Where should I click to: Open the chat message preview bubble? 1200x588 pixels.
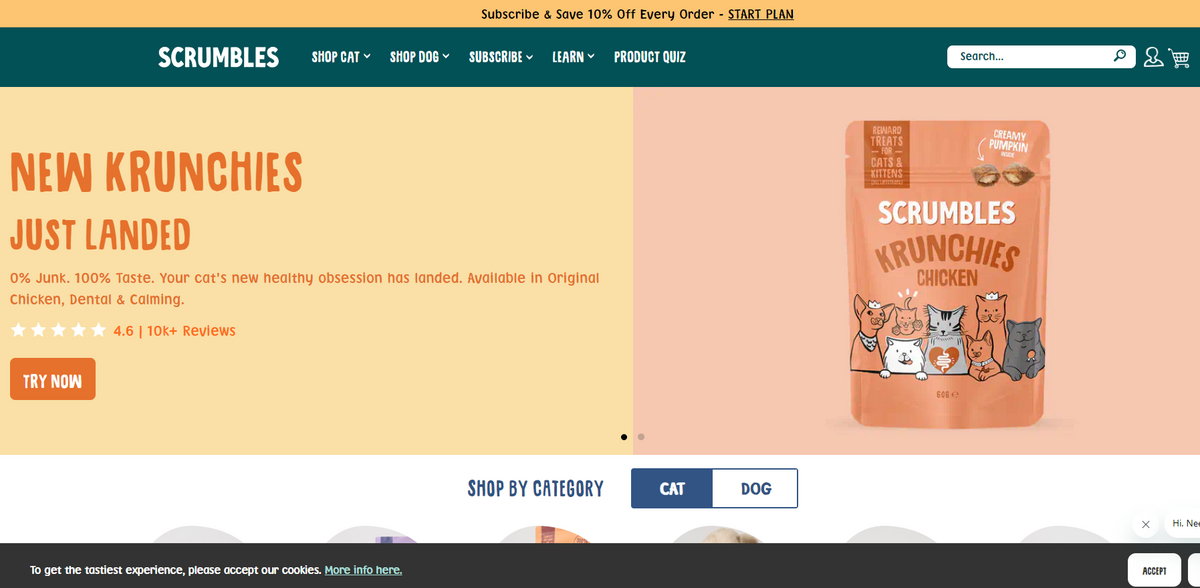(1184, 523)
